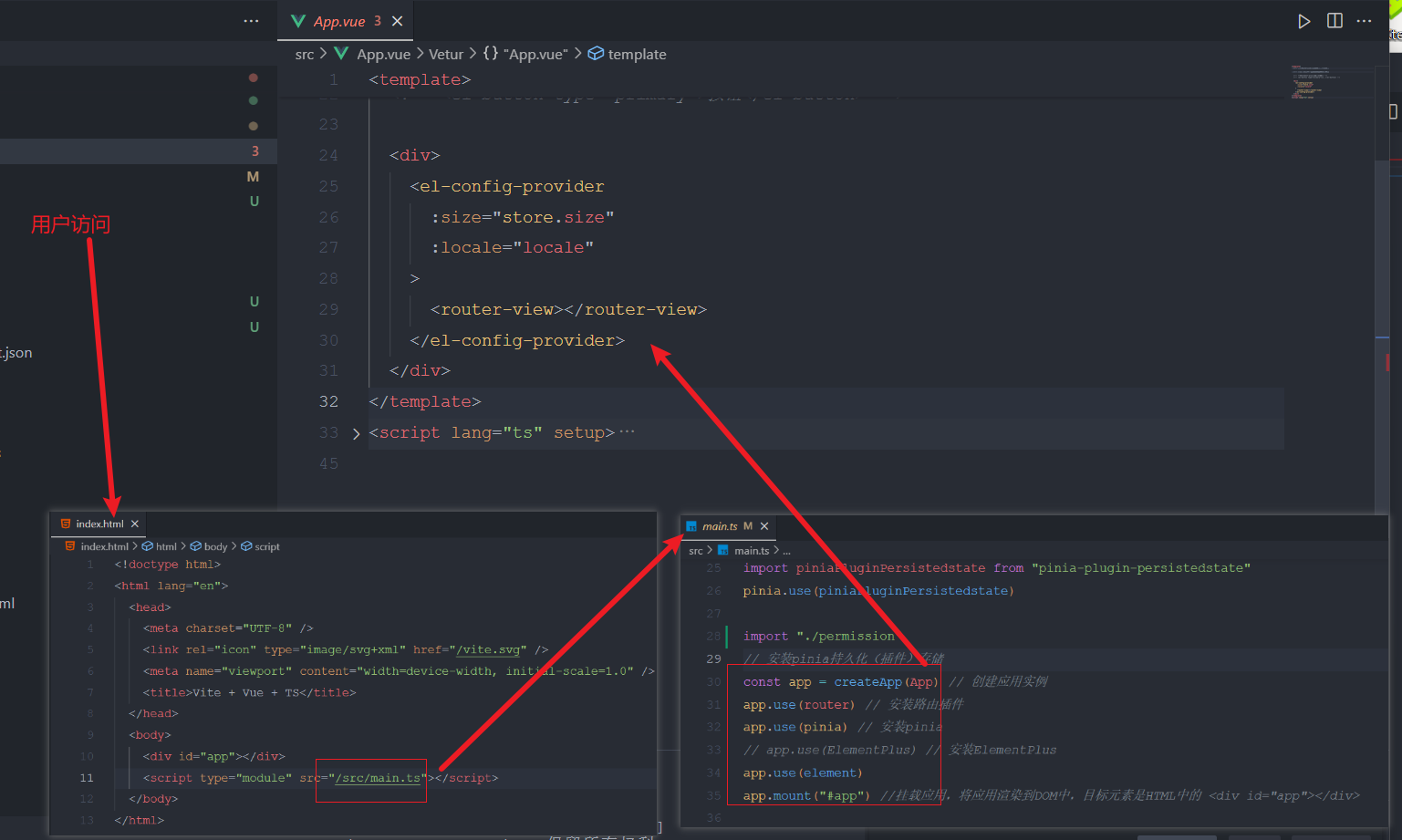The width and height of the screenshot is (1402, 840).
Task: Click the <router-view></router-view> line
Action: [x=568, y=309]
